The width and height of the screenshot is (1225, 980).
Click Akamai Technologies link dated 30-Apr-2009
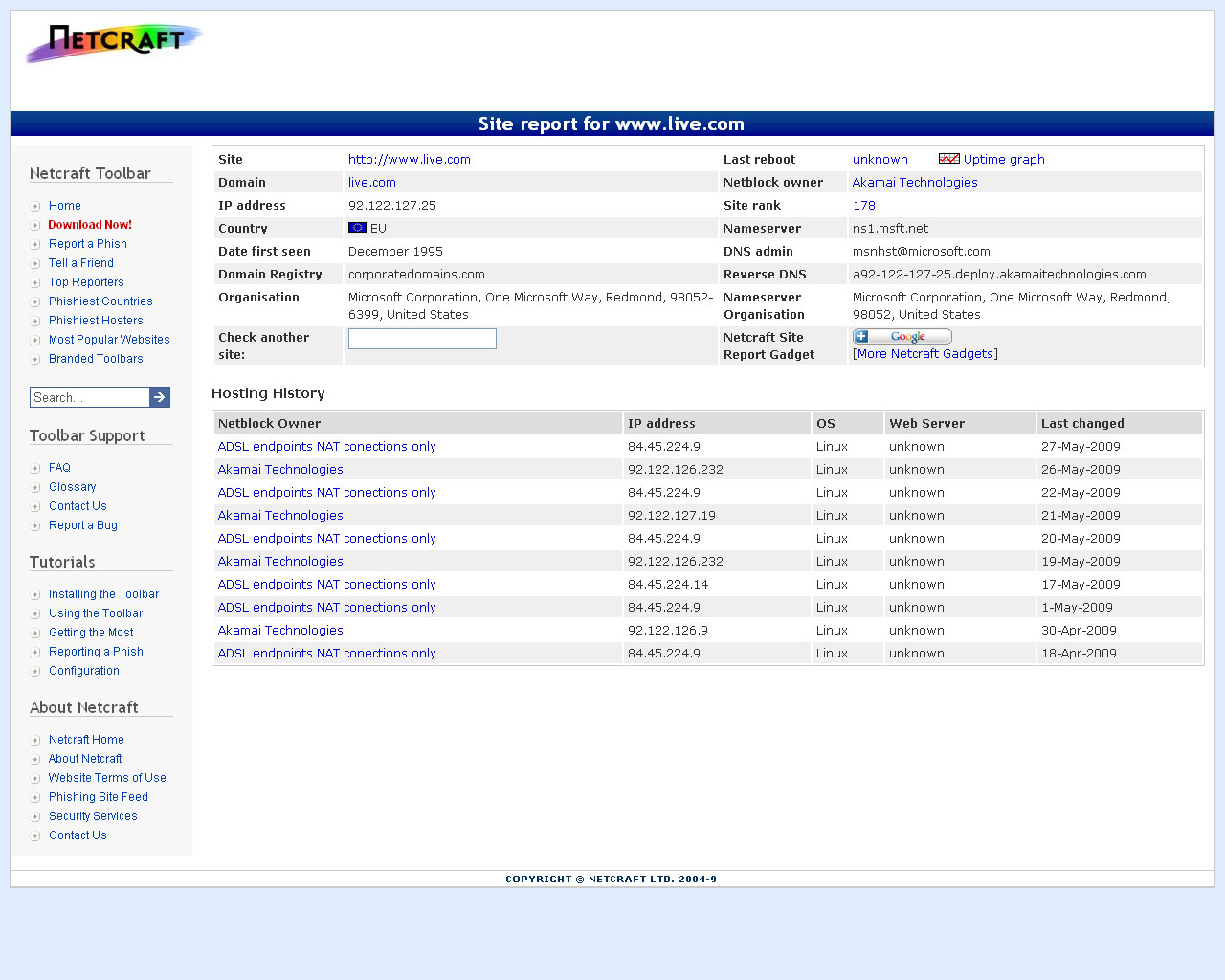click(280, 631)
